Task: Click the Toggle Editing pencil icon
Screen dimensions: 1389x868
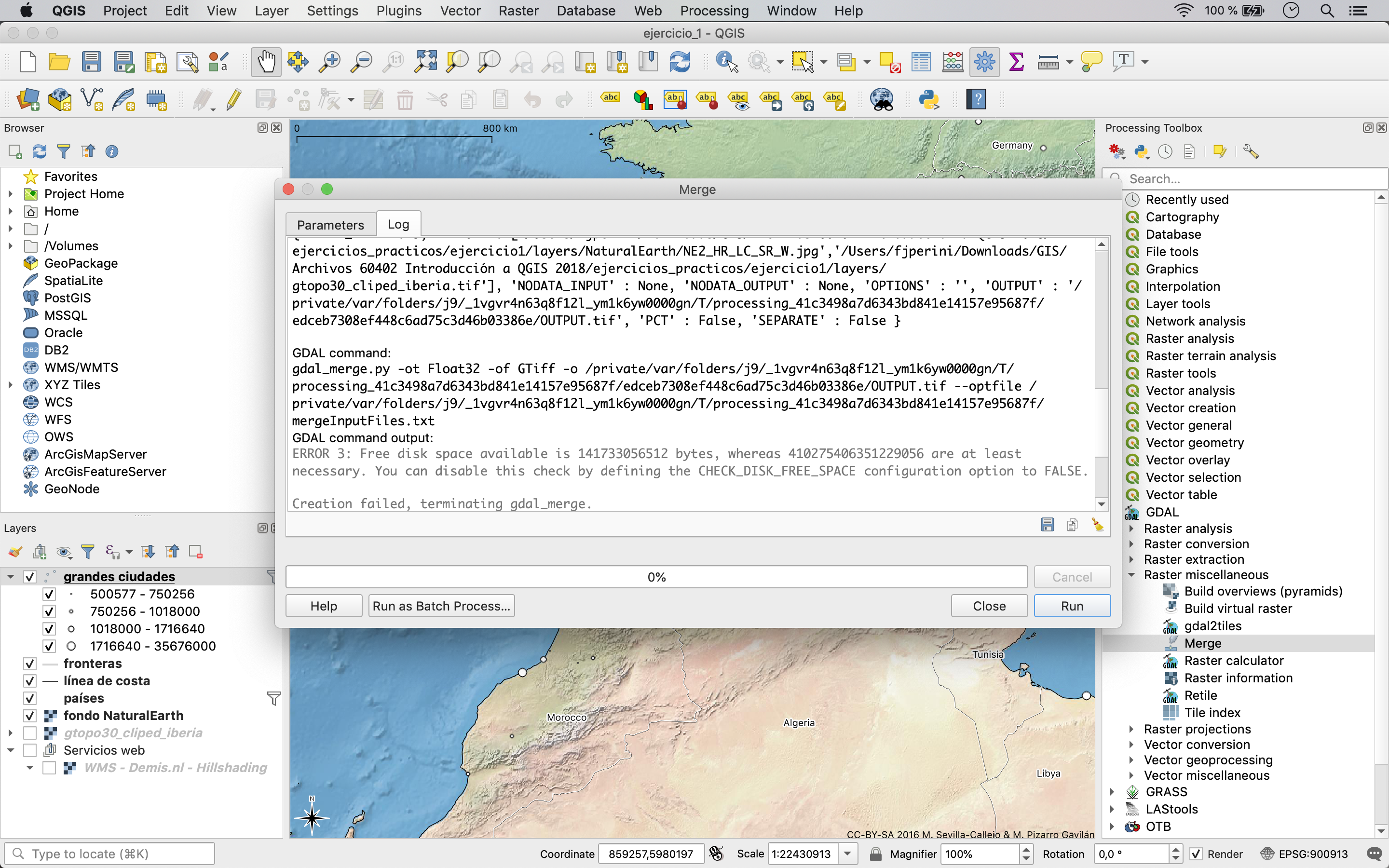Action: 233,99
